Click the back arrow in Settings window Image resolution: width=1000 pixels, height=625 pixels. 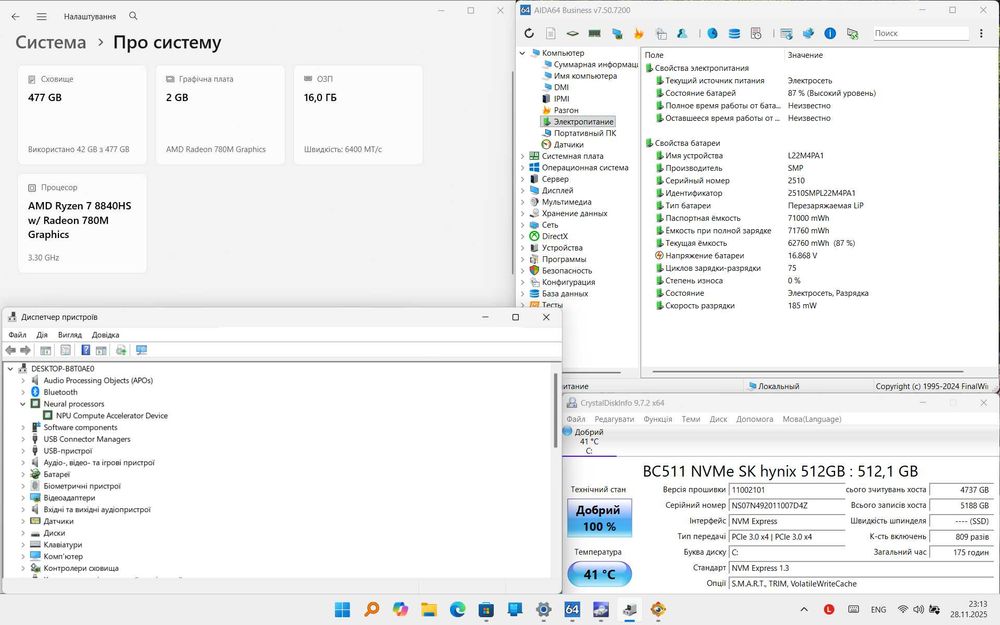(15, 16)
